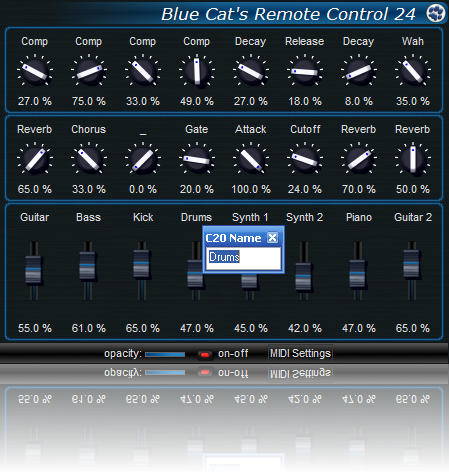Screen dimensions: 449x473
Task: Click the Attack knob at 100.0 %
Action: 251,159
